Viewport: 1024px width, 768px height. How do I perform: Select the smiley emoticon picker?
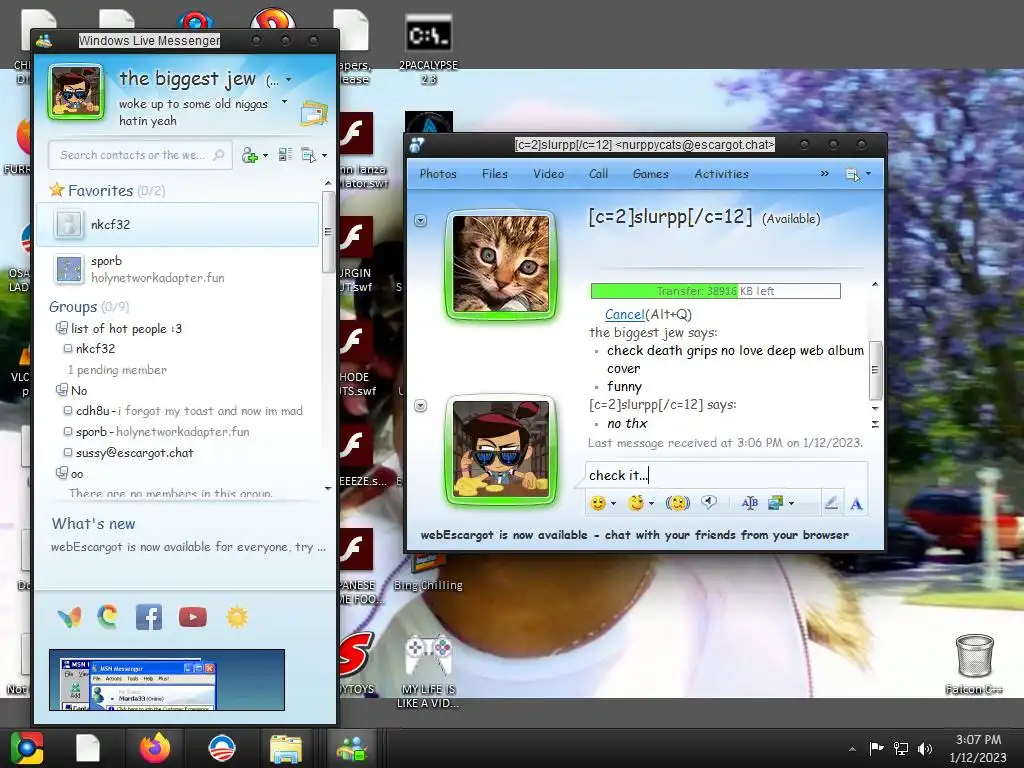tap(598, 503)
